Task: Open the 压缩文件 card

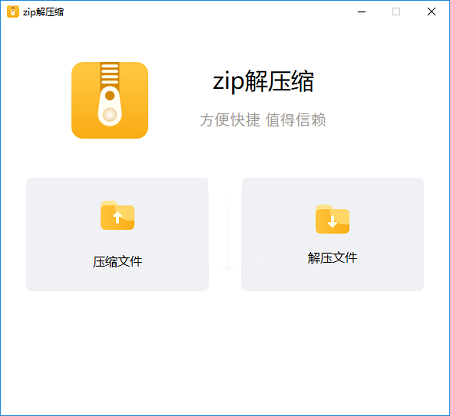Action: click(117, 234)
